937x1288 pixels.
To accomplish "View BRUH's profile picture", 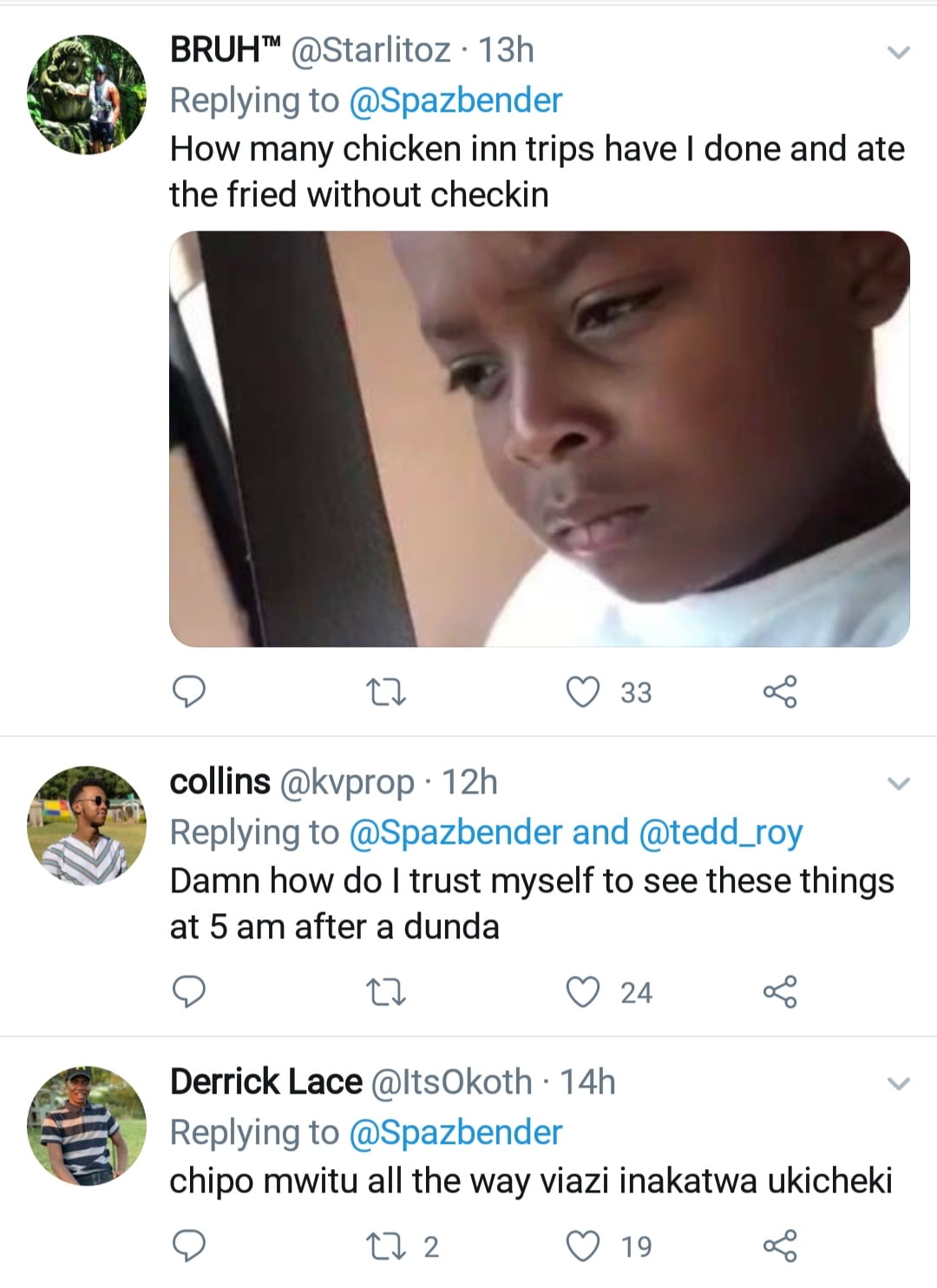I will click(x=87, y=95).
